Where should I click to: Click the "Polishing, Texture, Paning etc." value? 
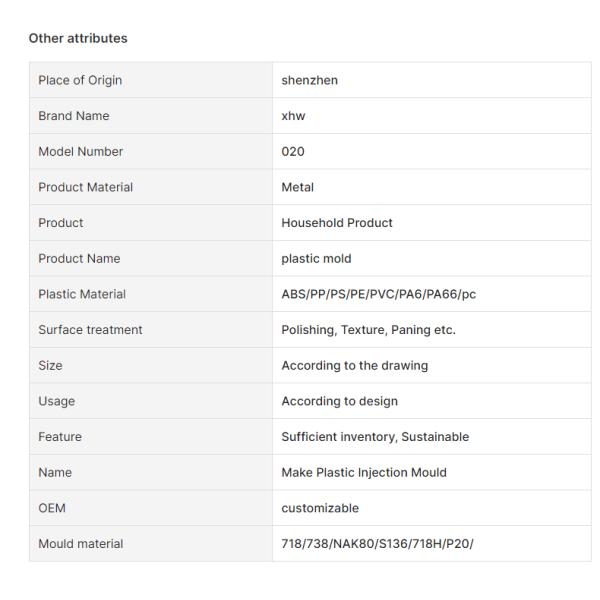pos(368,329)
